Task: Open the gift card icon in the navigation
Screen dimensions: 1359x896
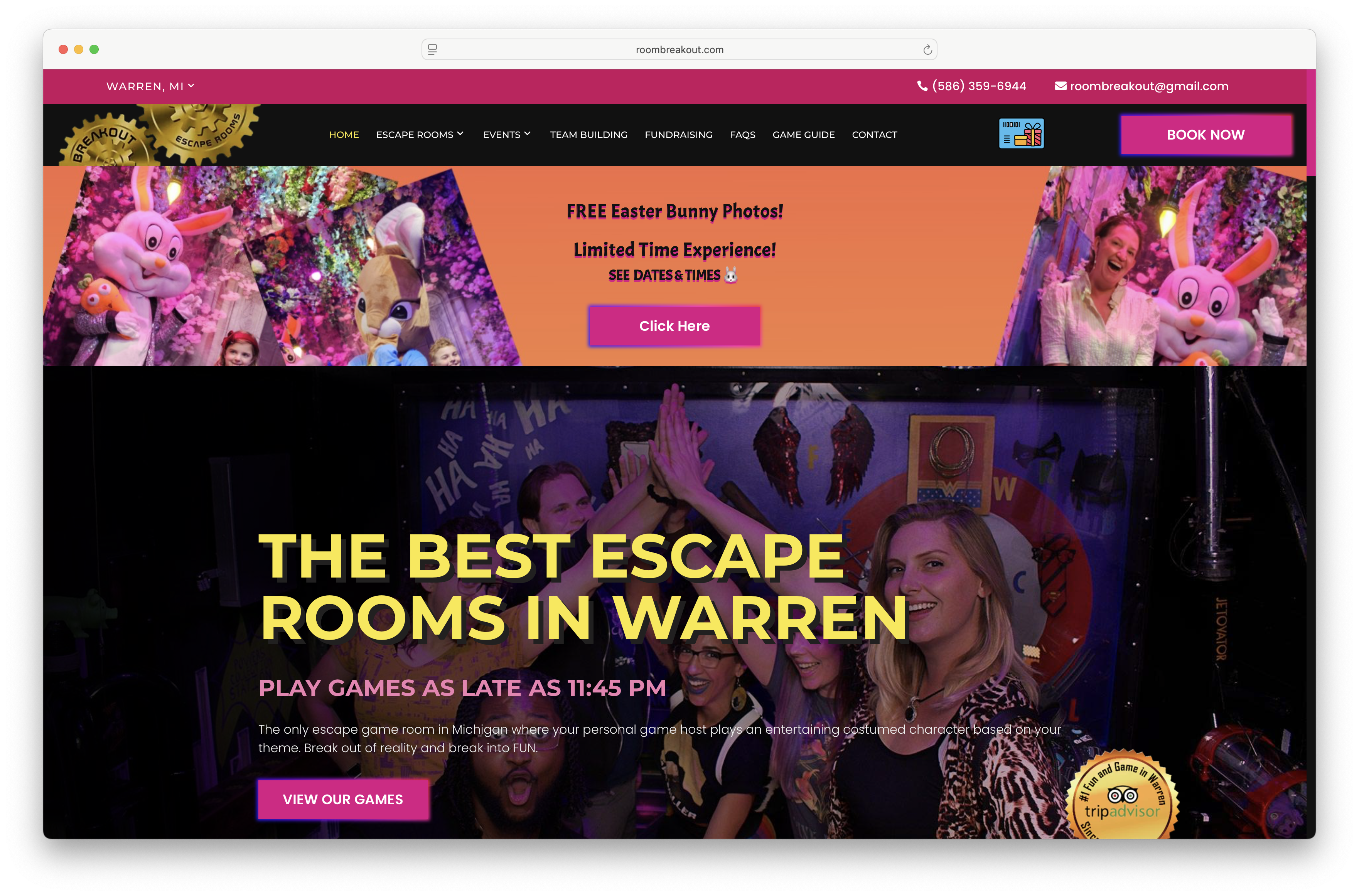Action: coord(1021,134)
